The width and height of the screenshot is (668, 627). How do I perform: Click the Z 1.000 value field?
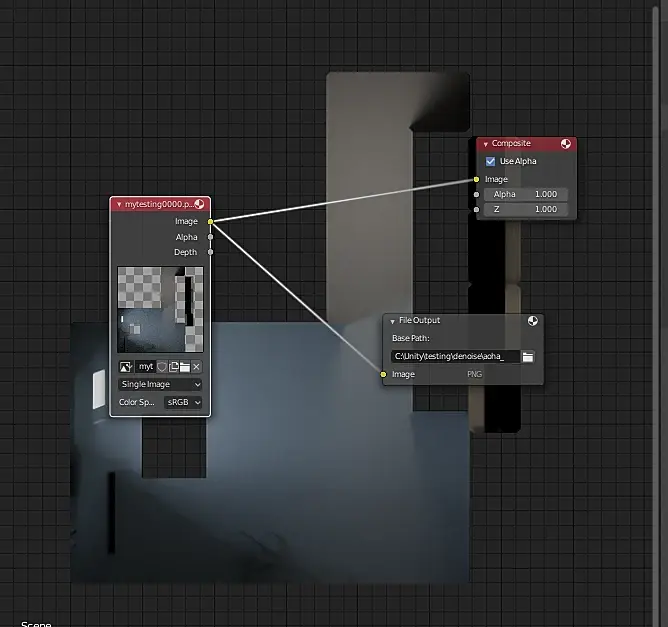(x=526, y=209)
